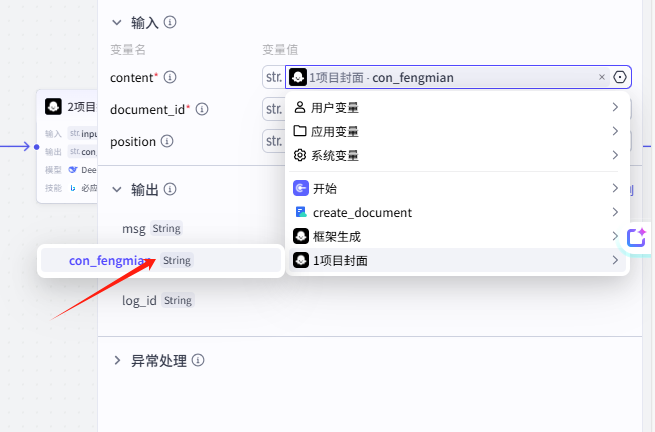This screenshot has height=432, width=655.
Task: Click info icon next to 异常处理
Action: (x=198, y=360)
